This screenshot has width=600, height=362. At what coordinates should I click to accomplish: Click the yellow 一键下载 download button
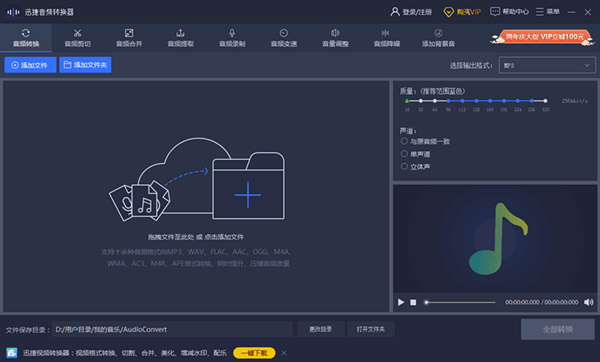(254, 353)
